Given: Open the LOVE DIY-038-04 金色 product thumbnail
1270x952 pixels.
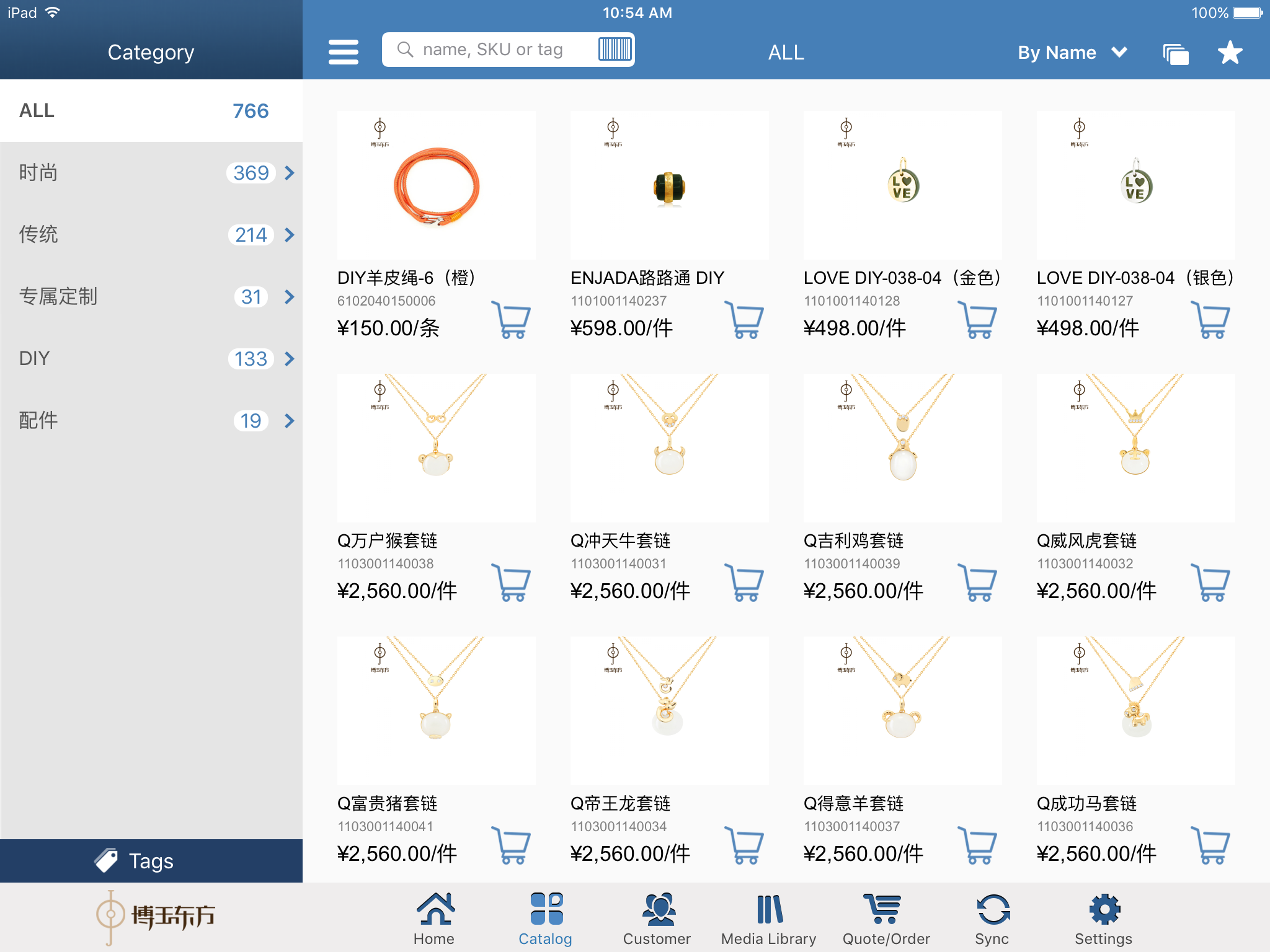Looking at the screenshot, I should pos(902,185).
